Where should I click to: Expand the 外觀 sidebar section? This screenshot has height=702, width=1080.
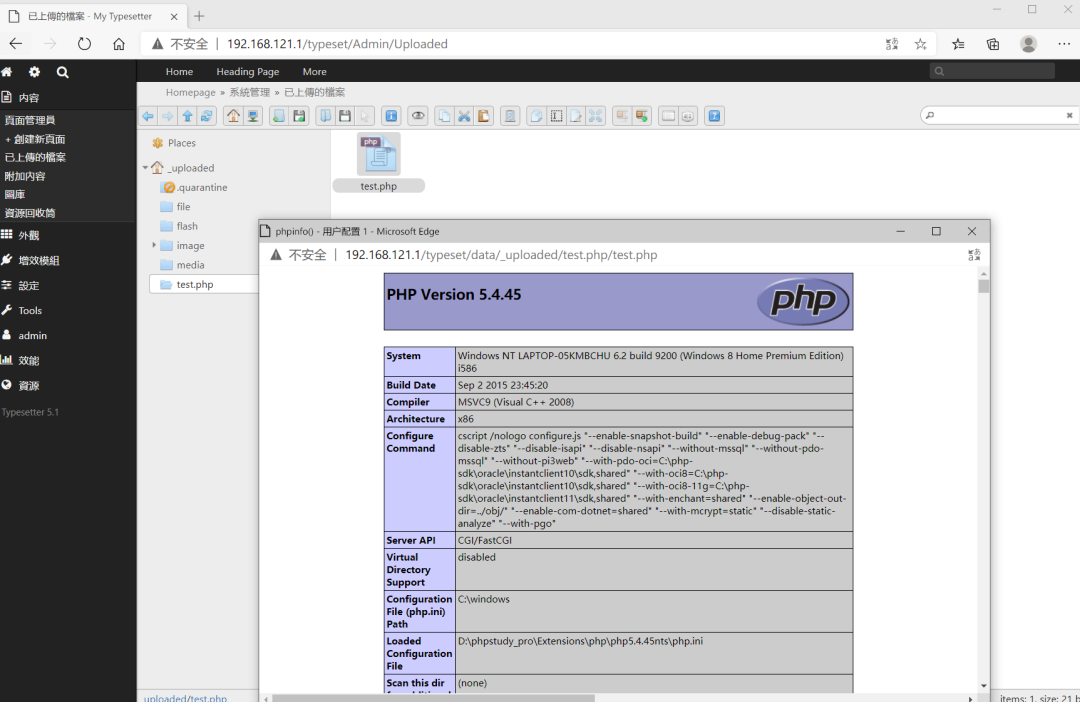pyautogui.click(x=68, y=236)
